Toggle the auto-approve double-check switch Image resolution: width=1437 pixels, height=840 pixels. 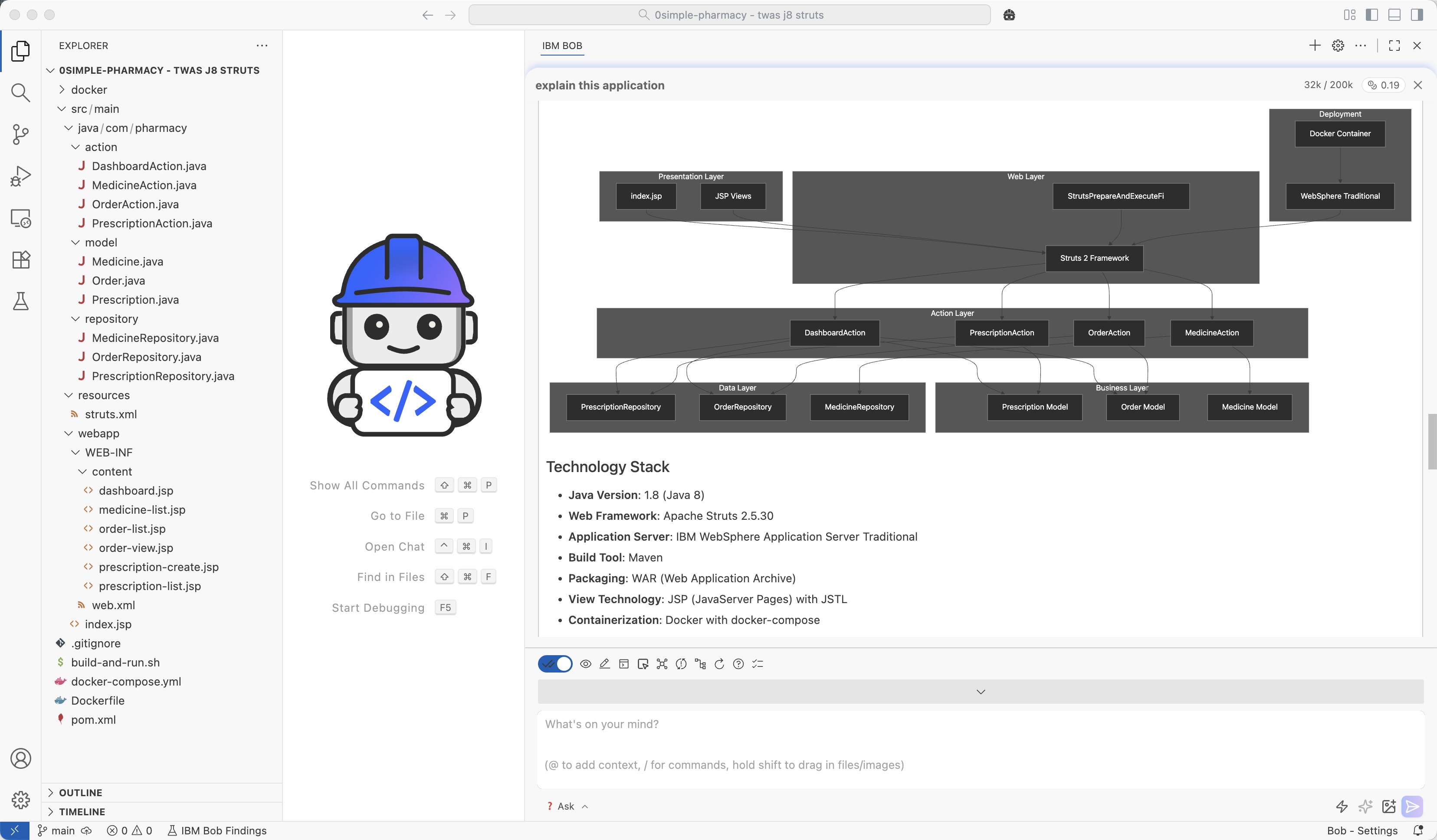point(555,664)
